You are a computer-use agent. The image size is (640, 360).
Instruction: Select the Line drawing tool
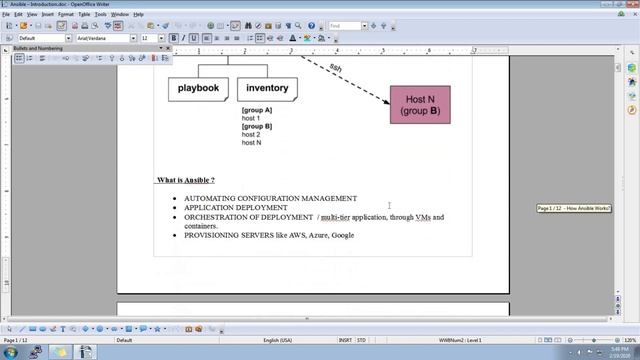22,329
